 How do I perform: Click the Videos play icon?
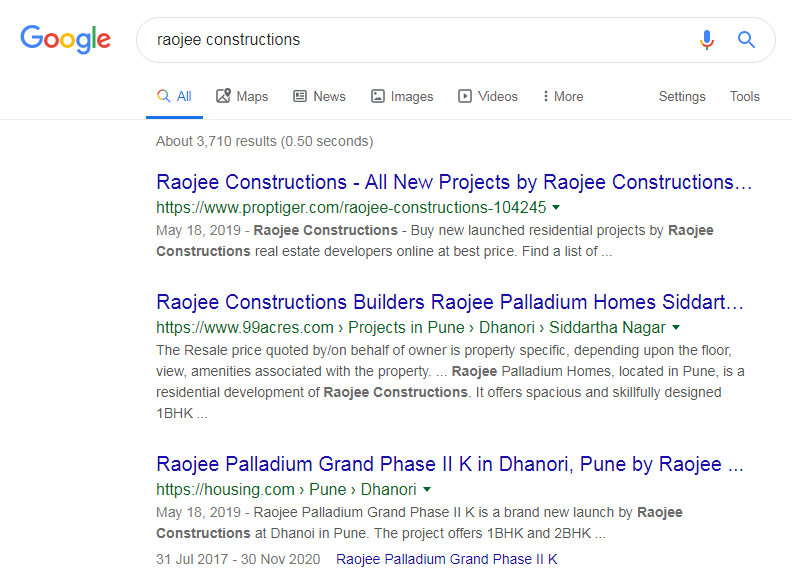pyautogui.click(x=465, y=96)
